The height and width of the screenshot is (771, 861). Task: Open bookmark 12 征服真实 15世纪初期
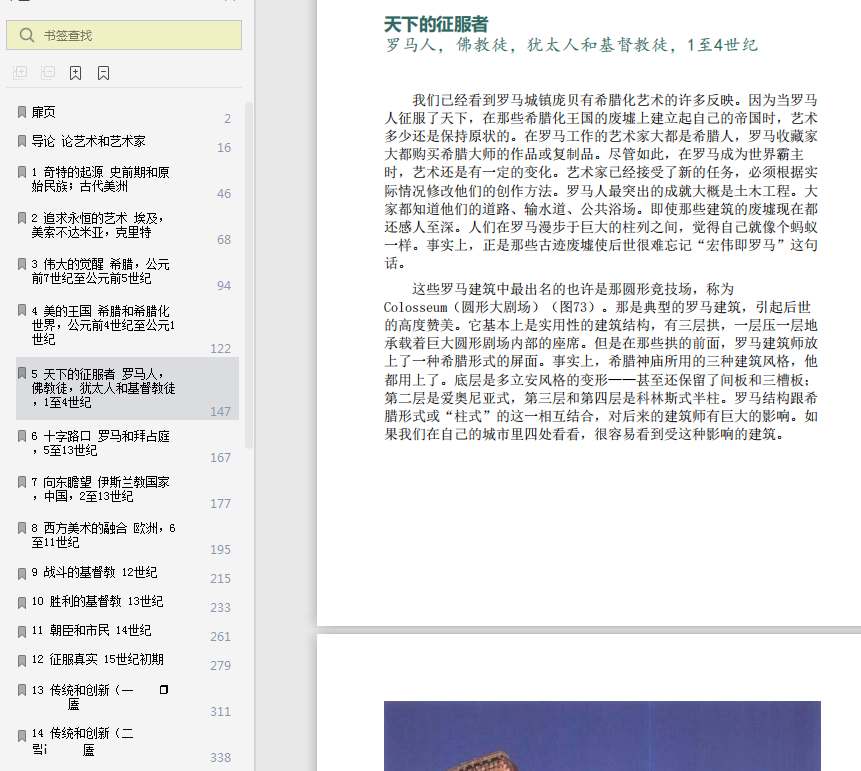pyautogui.click(x=97, y=659)
